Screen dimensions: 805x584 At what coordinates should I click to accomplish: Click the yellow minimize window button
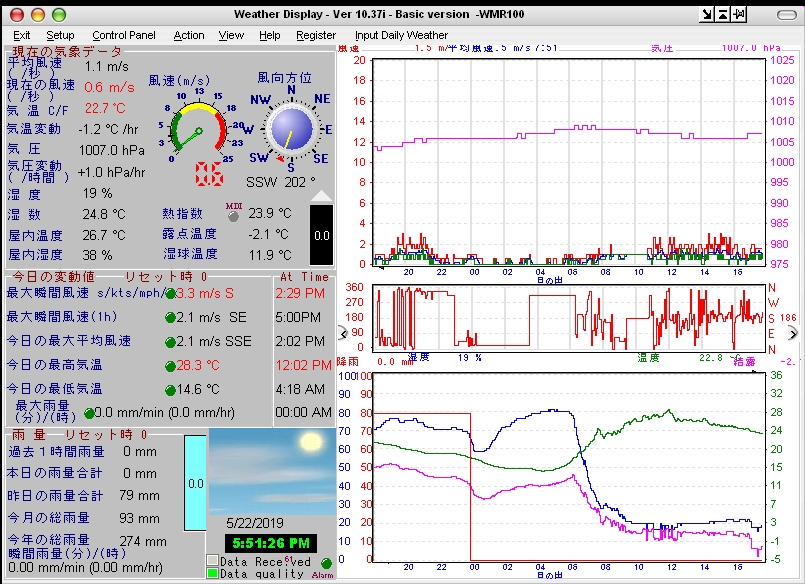[x=38, y=15]
